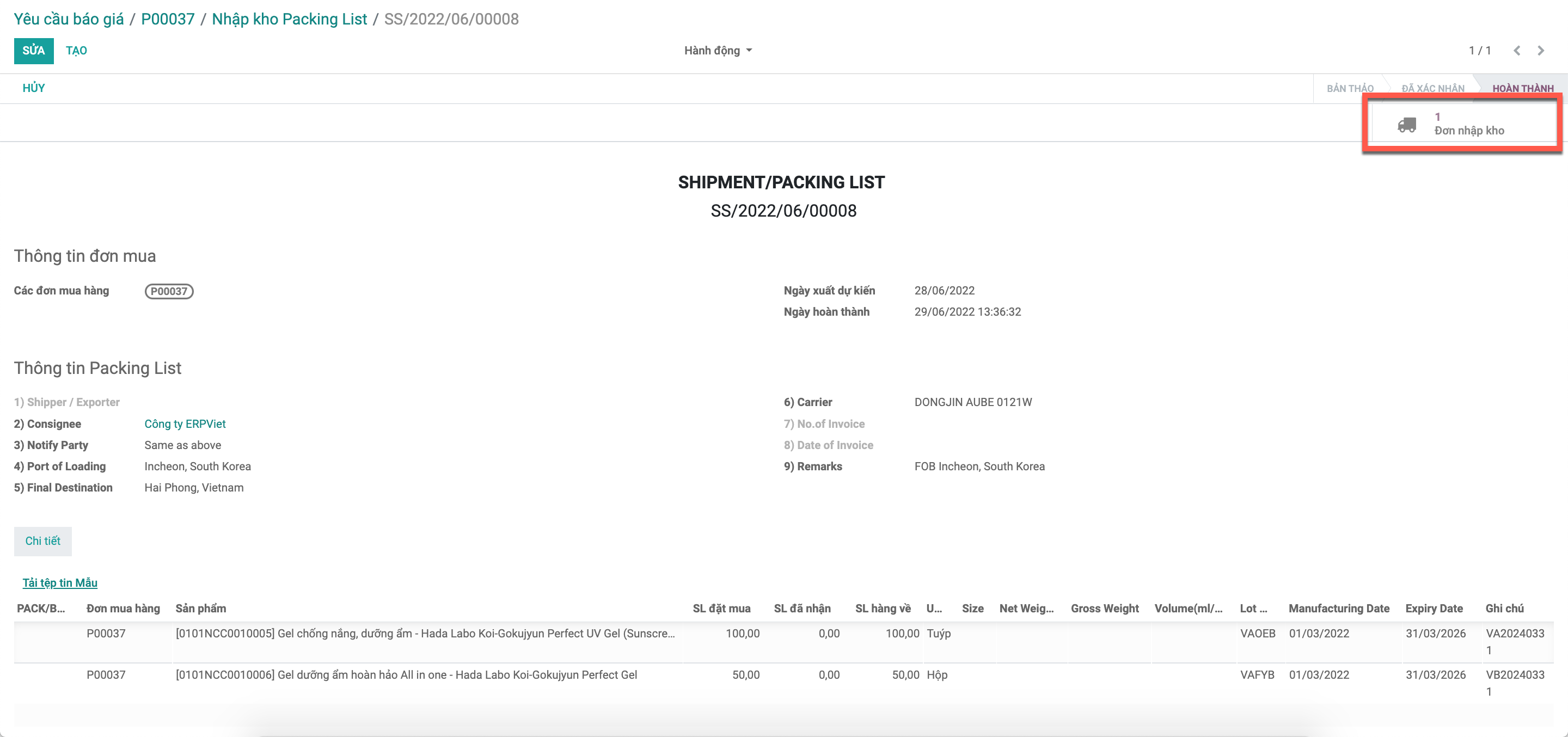Click the P00037 purchase order tag
Image resolution: width=1568 pixels, height=737 pixels.
click(x=169, y=291)
